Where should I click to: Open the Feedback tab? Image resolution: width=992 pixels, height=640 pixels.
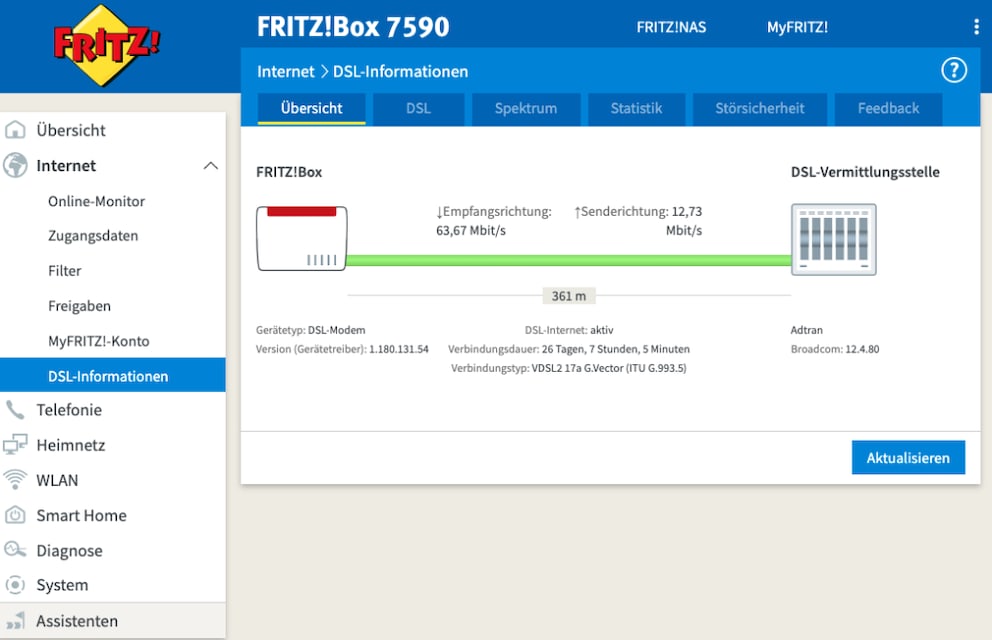[x=888, y=109]
